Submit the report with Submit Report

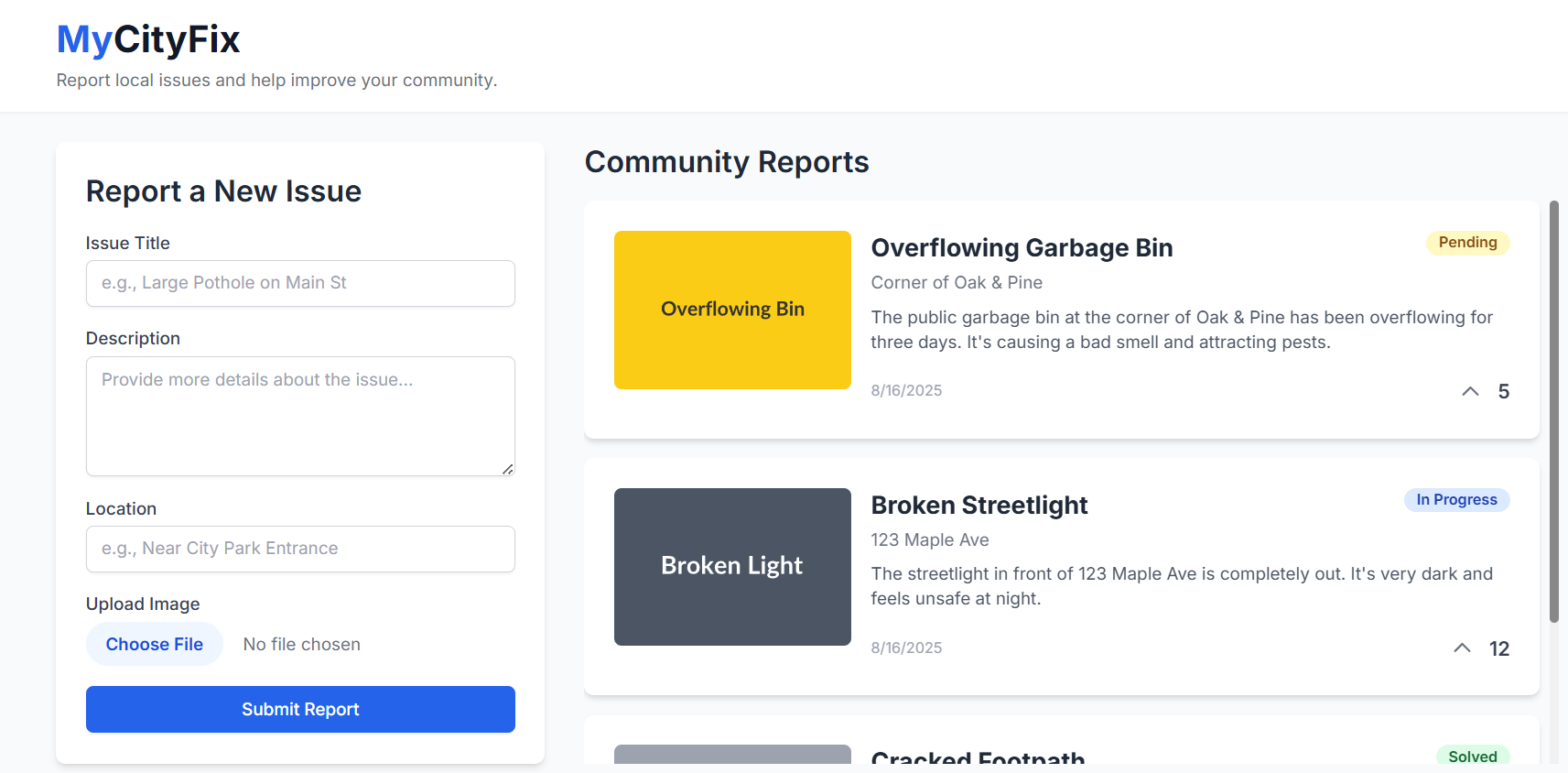pyautogui.click(x=300, y=710)
